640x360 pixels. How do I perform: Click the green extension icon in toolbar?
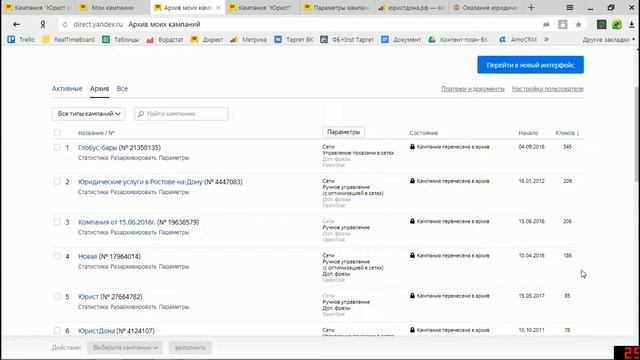point(617,24)
